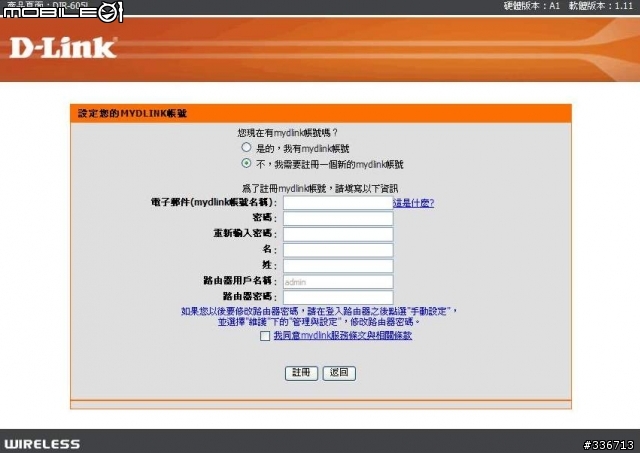Select the 是的，我有mydlink帳號 radio button
Viewport: 640px width, 453px height.
tap(246, 147)
